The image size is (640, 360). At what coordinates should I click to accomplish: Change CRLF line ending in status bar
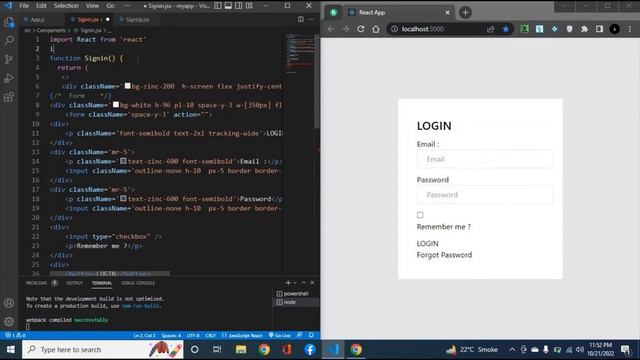pyautogui.click(x=210, y=335)
